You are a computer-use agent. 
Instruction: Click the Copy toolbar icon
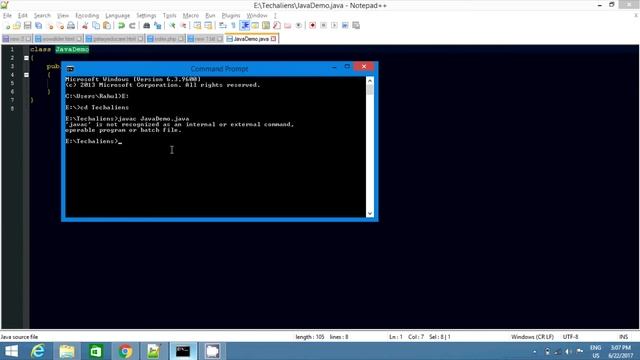click(x=96, y=26)
